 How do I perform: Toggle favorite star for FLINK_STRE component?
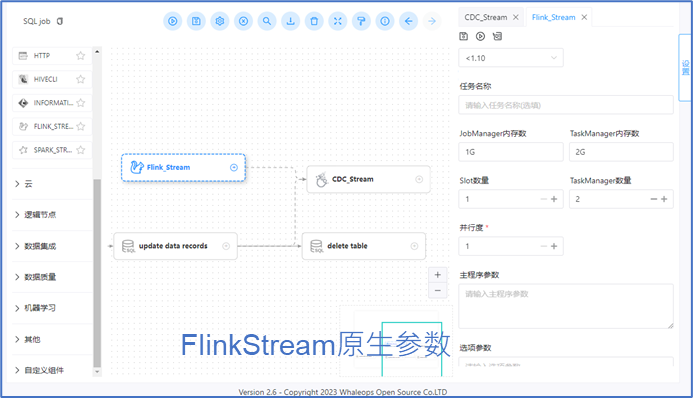[x=80, y=126]
